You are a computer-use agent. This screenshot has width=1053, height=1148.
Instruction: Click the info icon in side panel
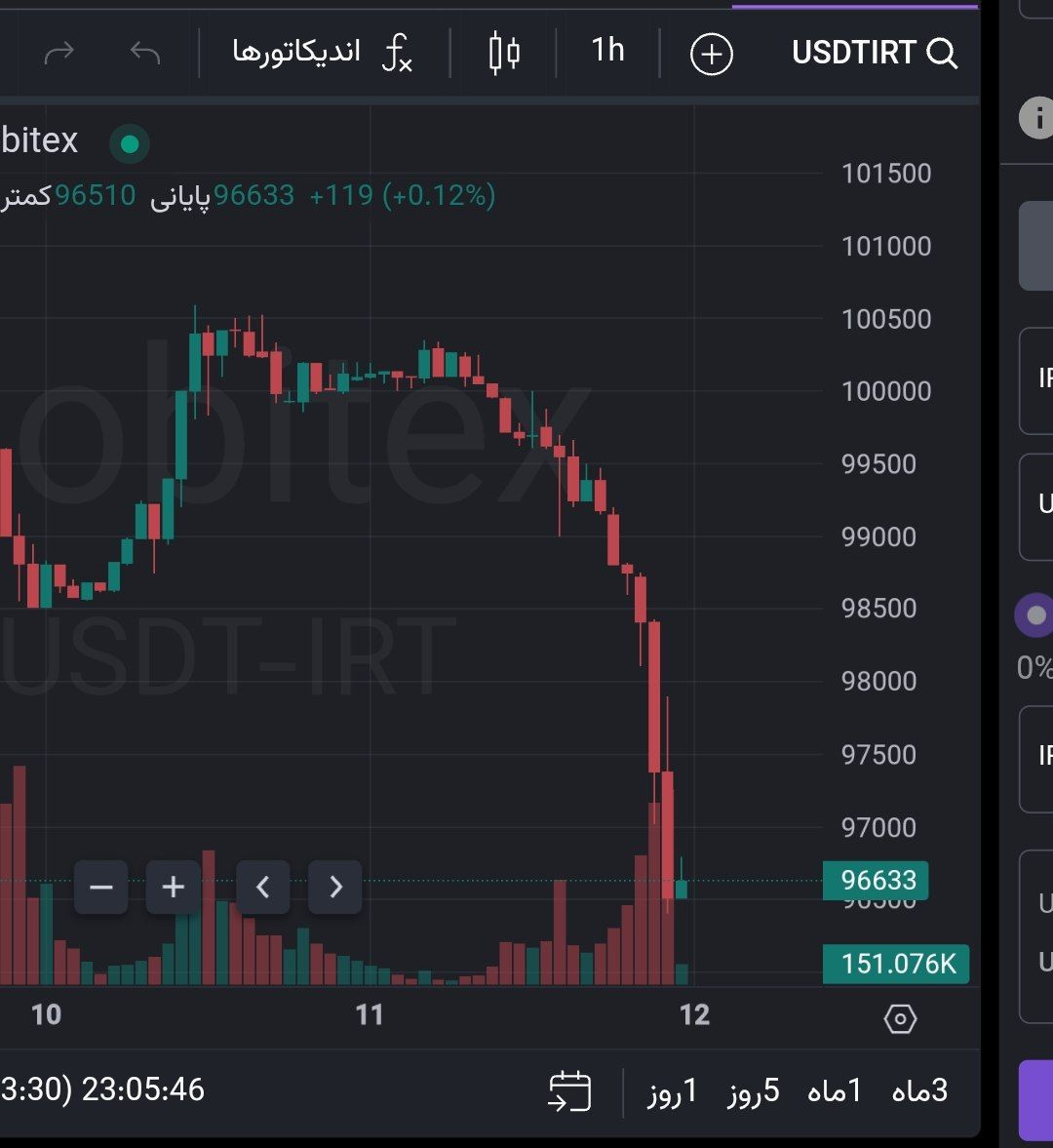coord(1035,117)
